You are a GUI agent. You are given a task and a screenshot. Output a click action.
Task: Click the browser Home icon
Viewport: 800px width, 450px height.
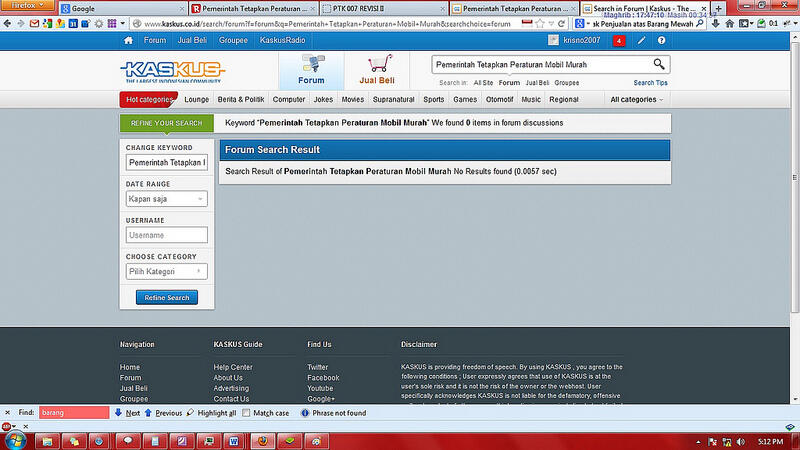click(x=730, y=23)
